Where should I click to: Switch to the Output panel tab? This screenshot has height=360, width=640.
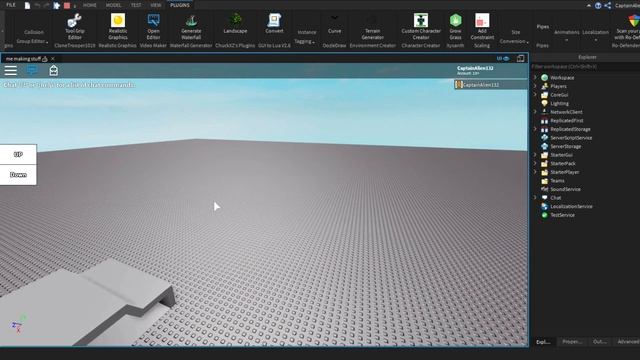(600, 342)
